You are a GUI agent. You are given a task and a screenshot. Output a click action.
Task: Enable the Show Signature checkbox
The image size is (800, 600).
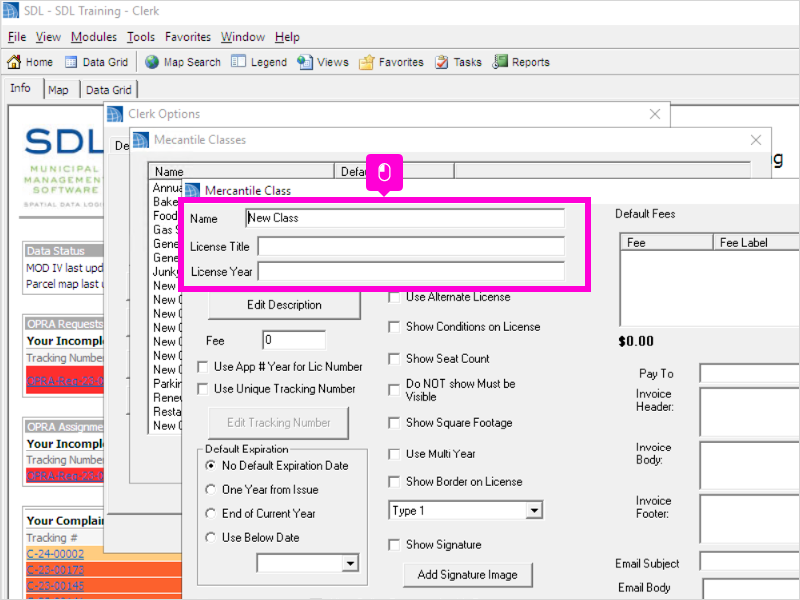(x=394, y=545)
